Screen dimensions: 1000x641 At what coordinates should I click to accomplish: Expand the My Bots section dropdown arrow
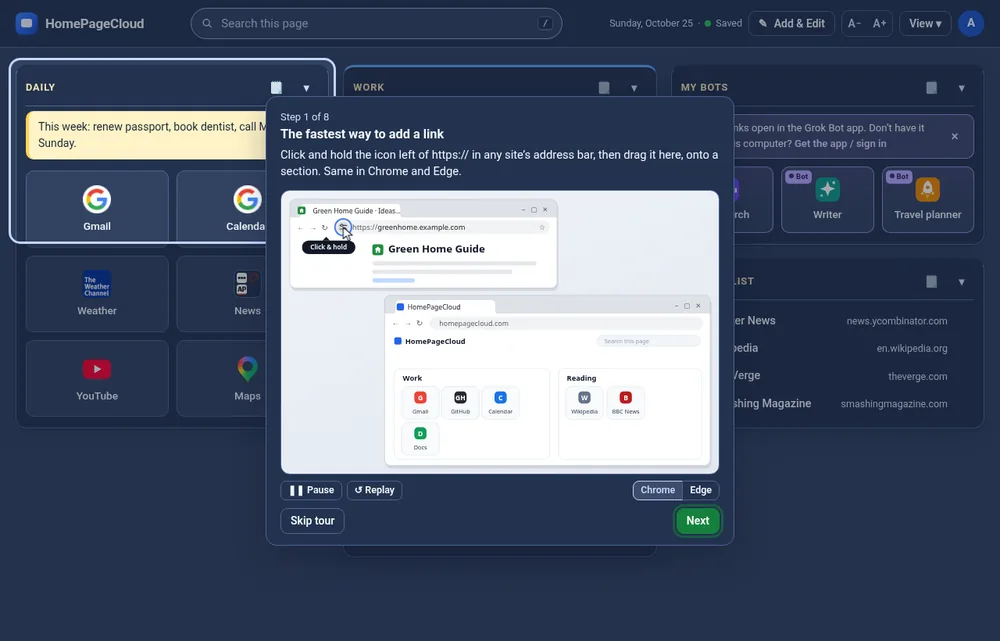[x=962, y=88]
